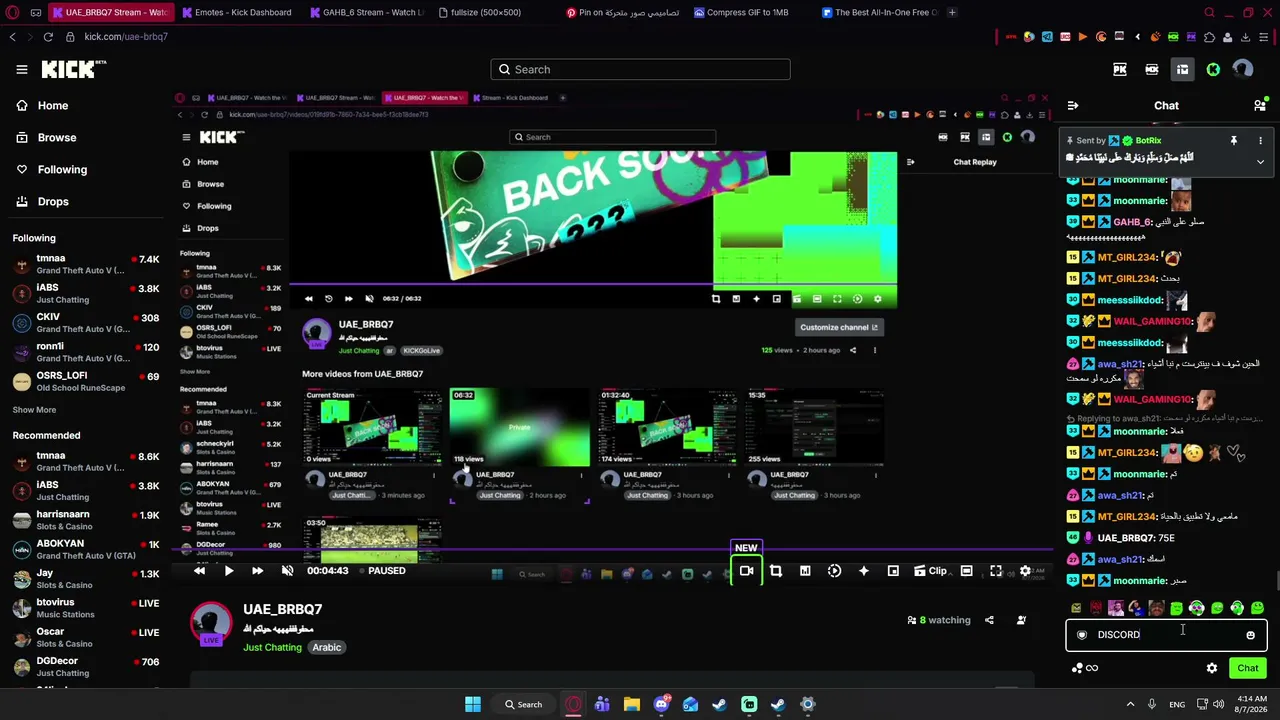Open the taskbar Search box

click(524, 705)
